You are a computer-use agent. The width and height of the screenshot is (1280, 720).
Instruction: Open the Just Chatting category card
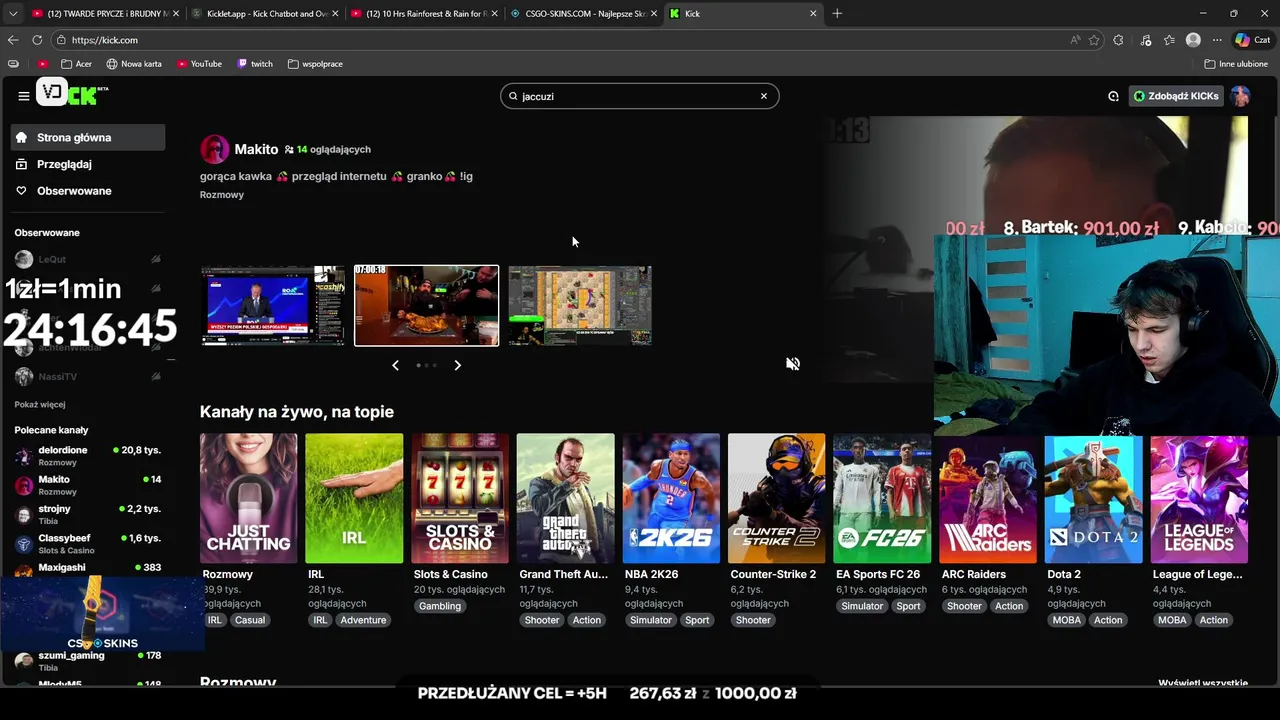248,498
